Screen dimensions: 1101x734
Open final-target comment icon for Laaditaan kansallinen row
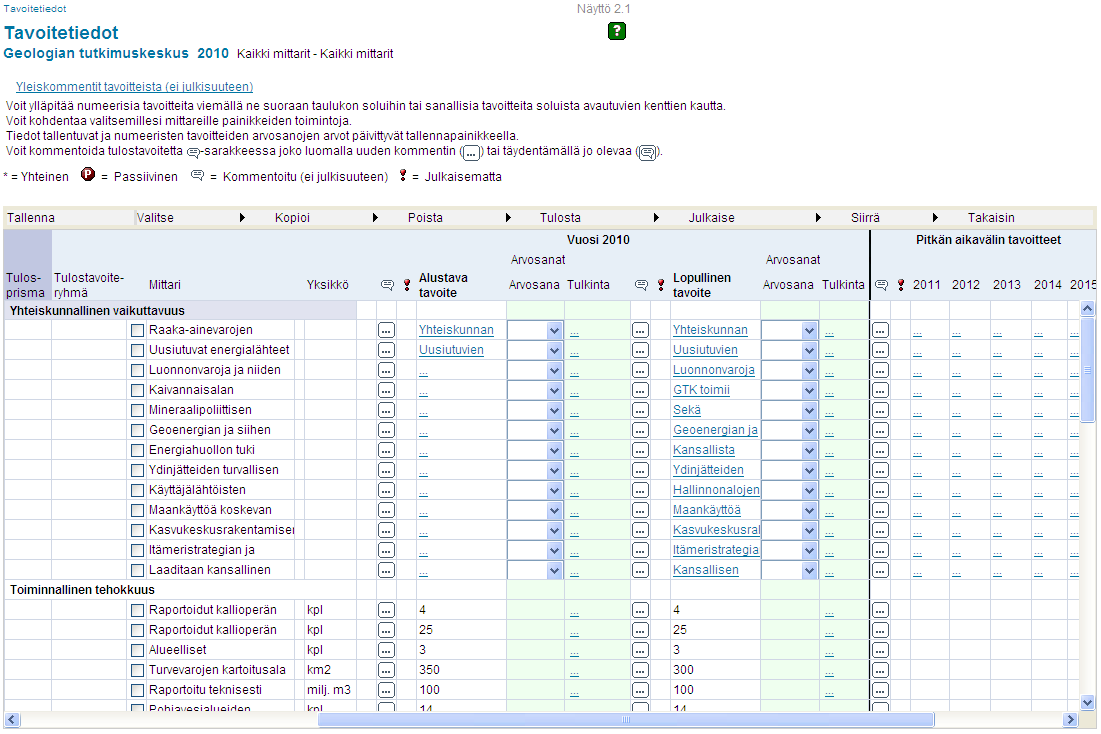[x=640, y=570]
